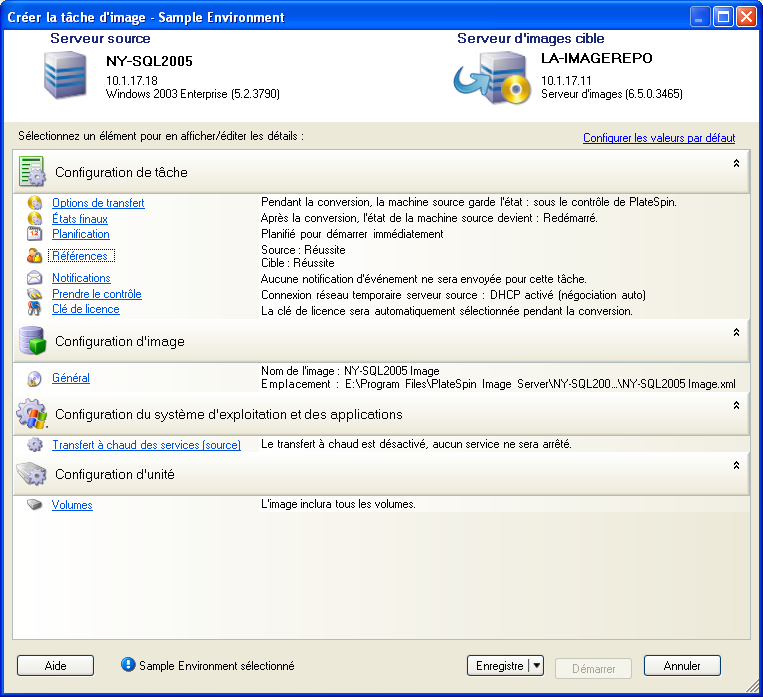
Task: Click the Configuration d'image database icon
Action: pyautogui.click(x=32, y=341)
